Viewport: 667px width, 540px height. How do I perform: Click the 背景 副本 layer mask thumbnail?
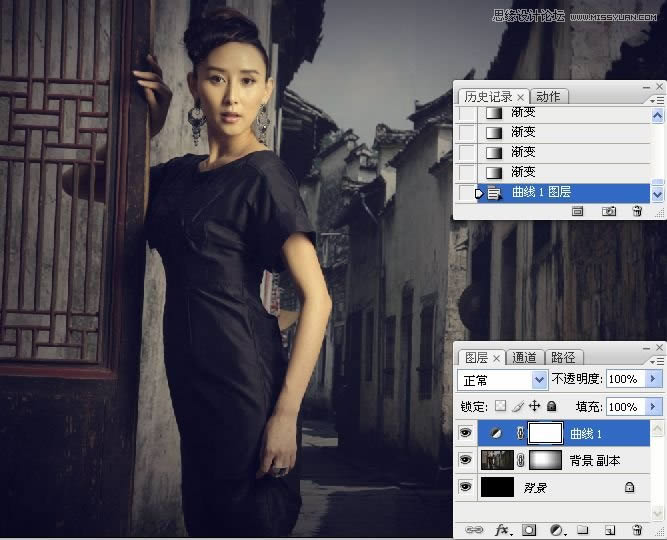click(545, 460)
